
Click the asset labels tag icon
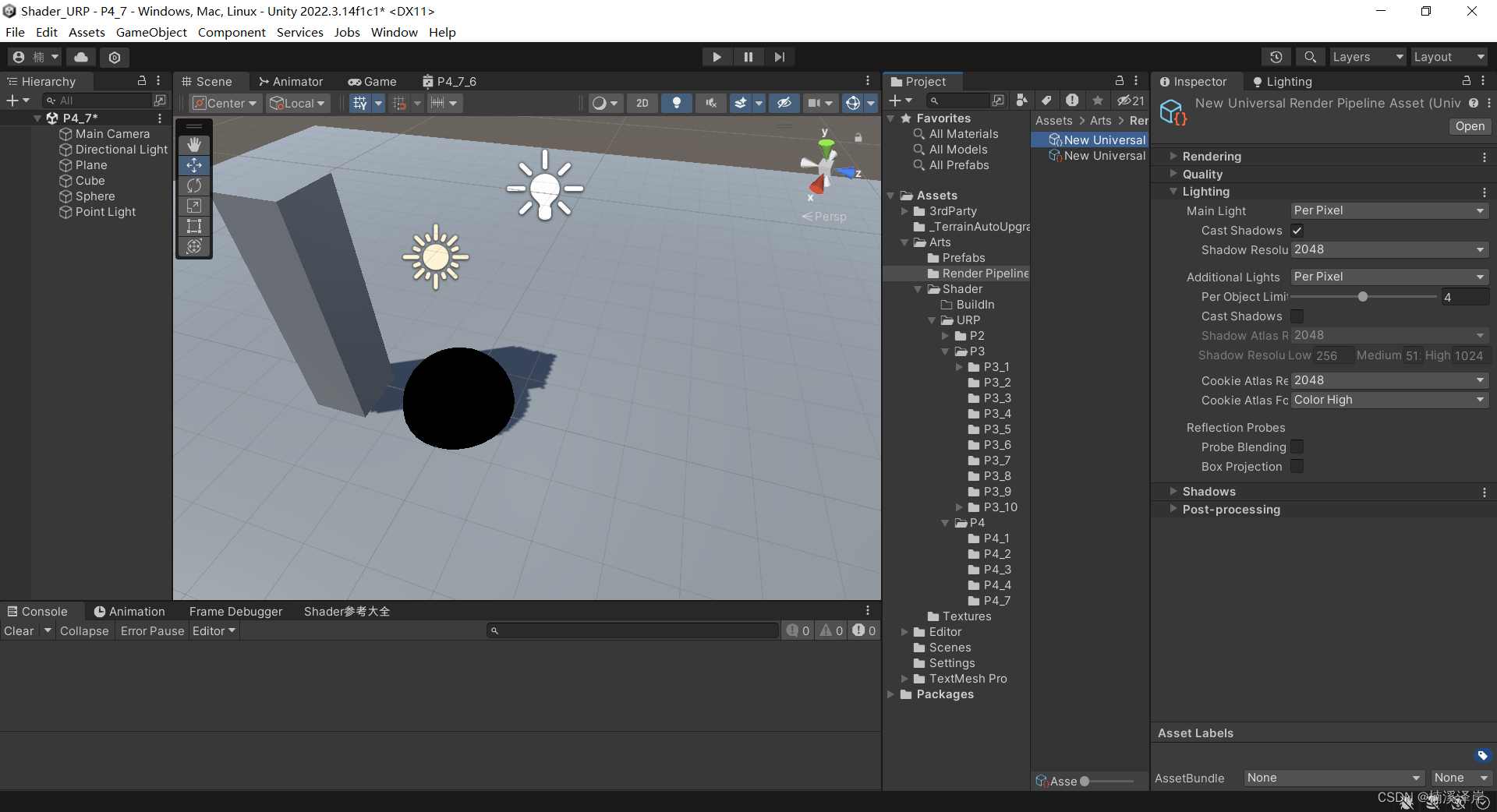1482,755
